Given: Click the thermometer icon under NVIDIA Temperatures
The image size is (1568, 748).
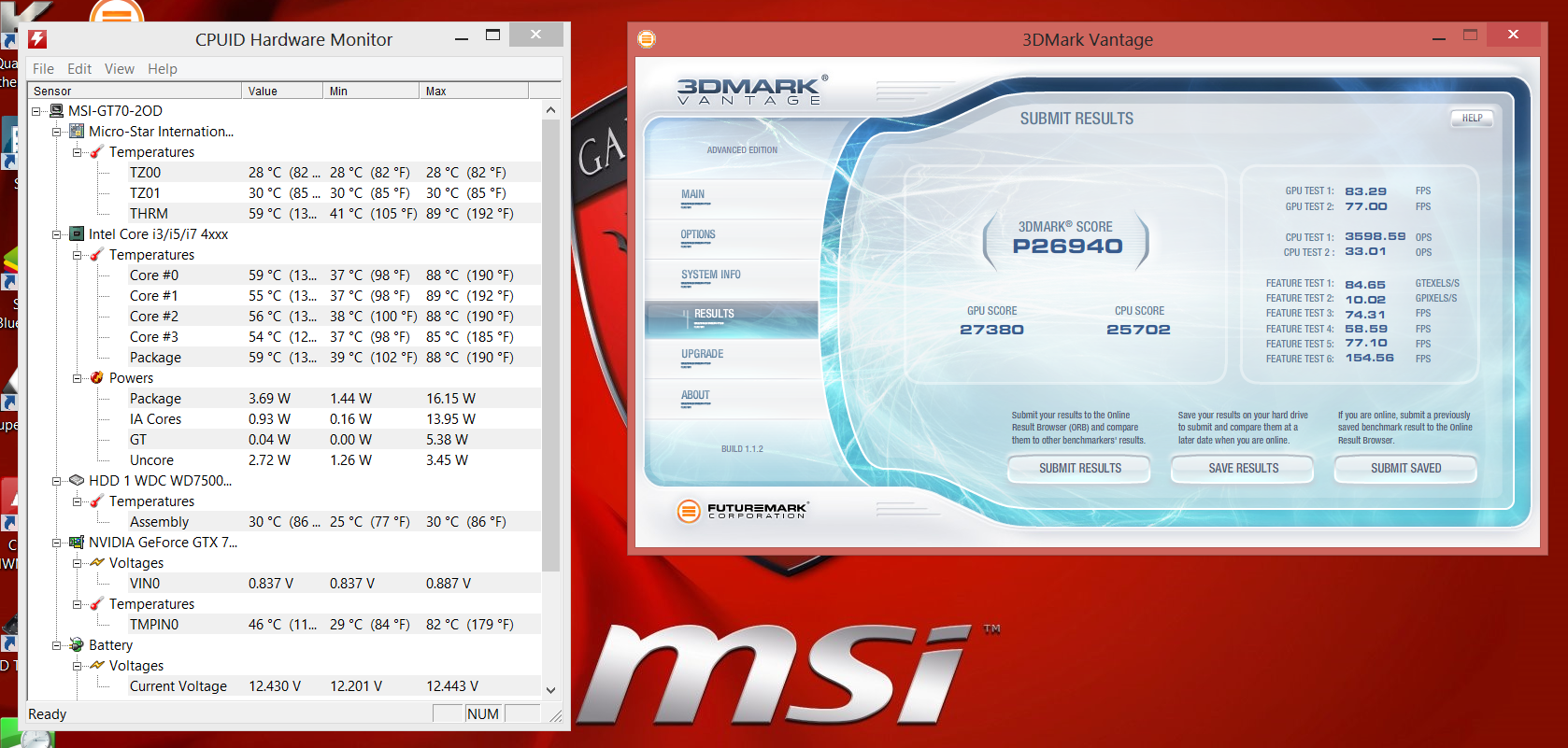Looking at the screenshot, I should (x=97, y=604).
